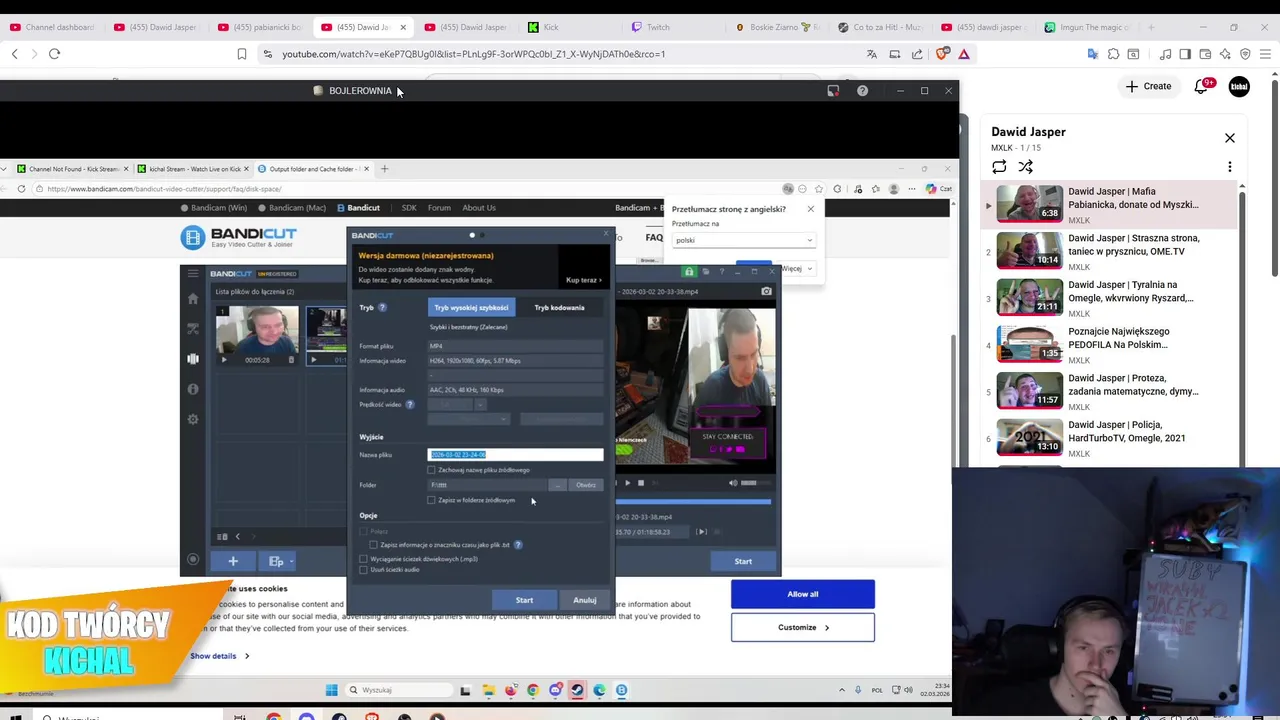Check Zachowaj nazwę pliku źródłowego
This screenshot has height=720, width=1280.
click(432, 470)
